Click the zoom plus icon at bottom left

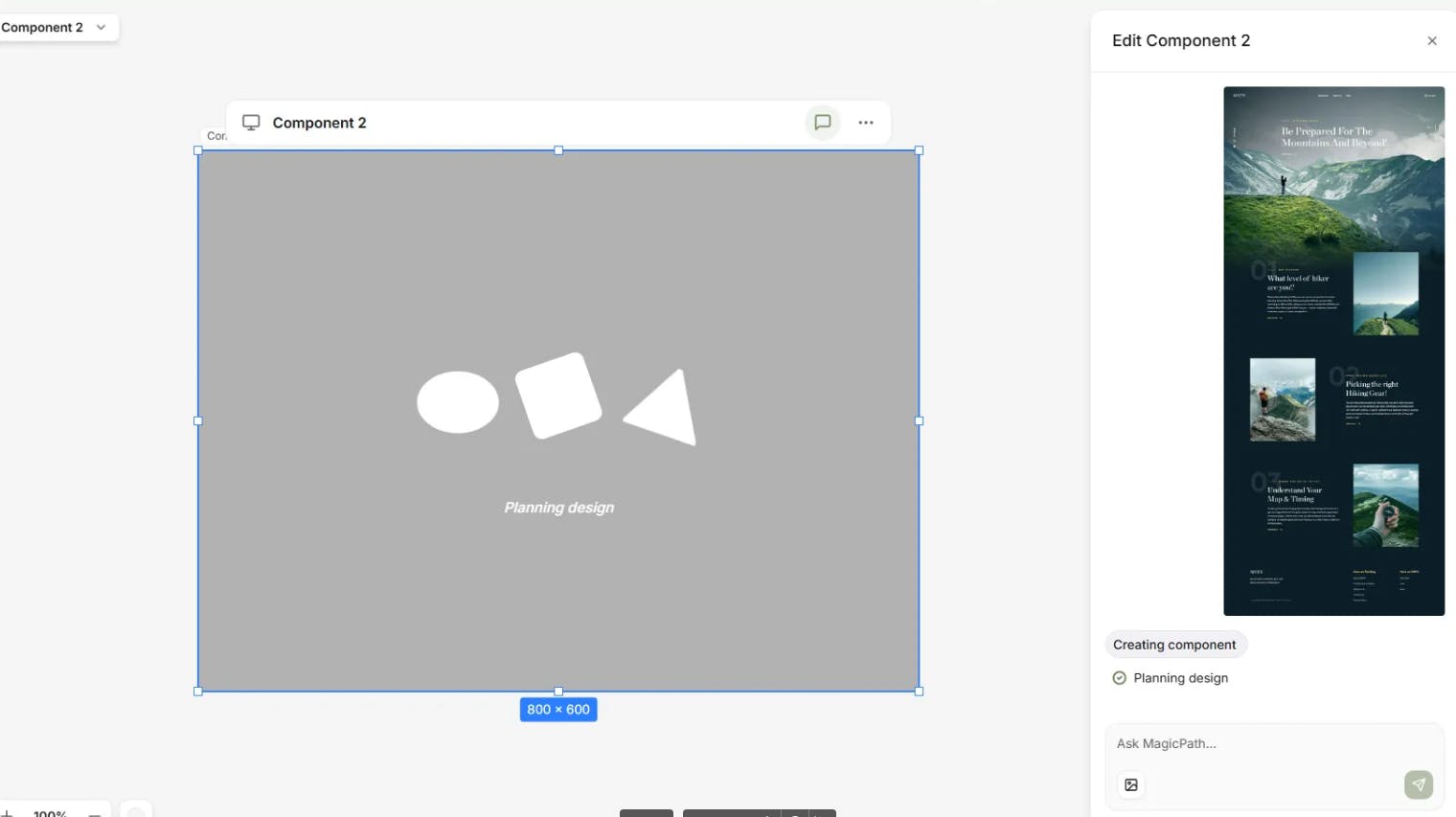pos(7,812)
